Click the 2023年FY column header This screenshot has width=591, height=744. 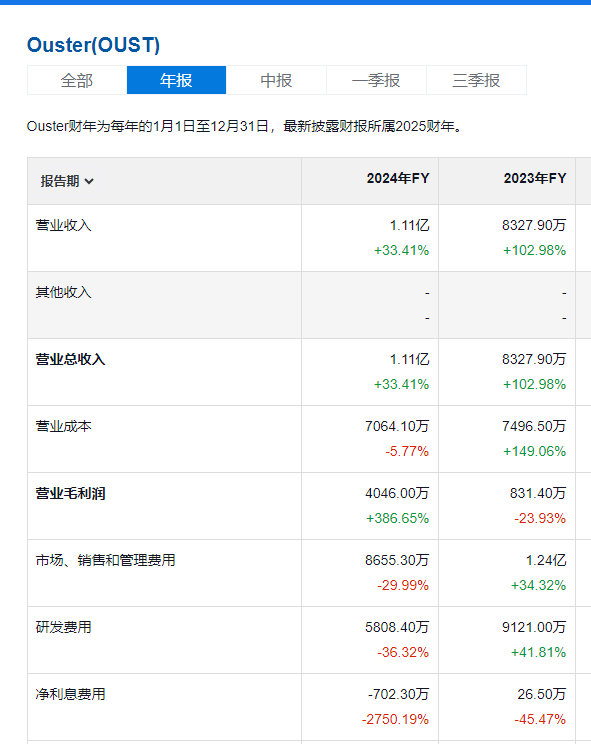[x=535, y=178]
